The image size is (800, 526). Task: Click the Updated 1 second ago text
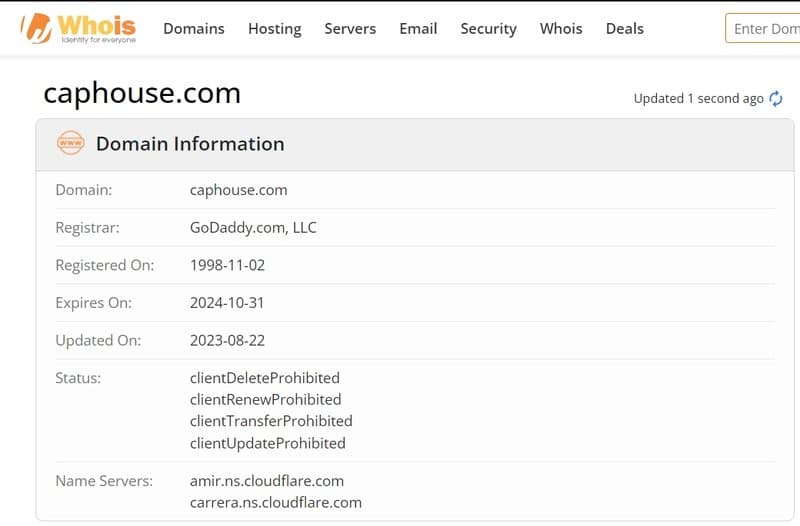click(x=698, y=98)
